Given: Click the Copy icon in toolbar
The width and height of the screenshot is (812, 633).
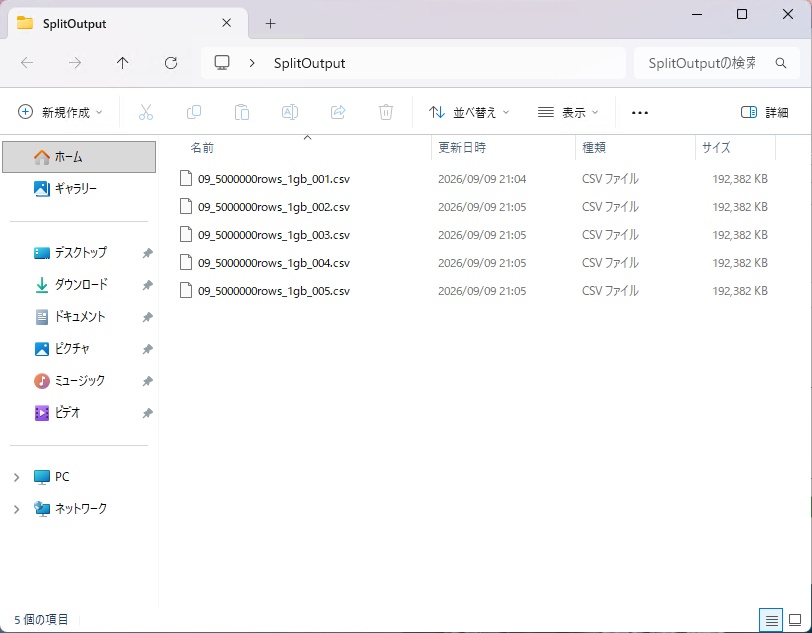Looking at the screenshot, I should point(194,112).
